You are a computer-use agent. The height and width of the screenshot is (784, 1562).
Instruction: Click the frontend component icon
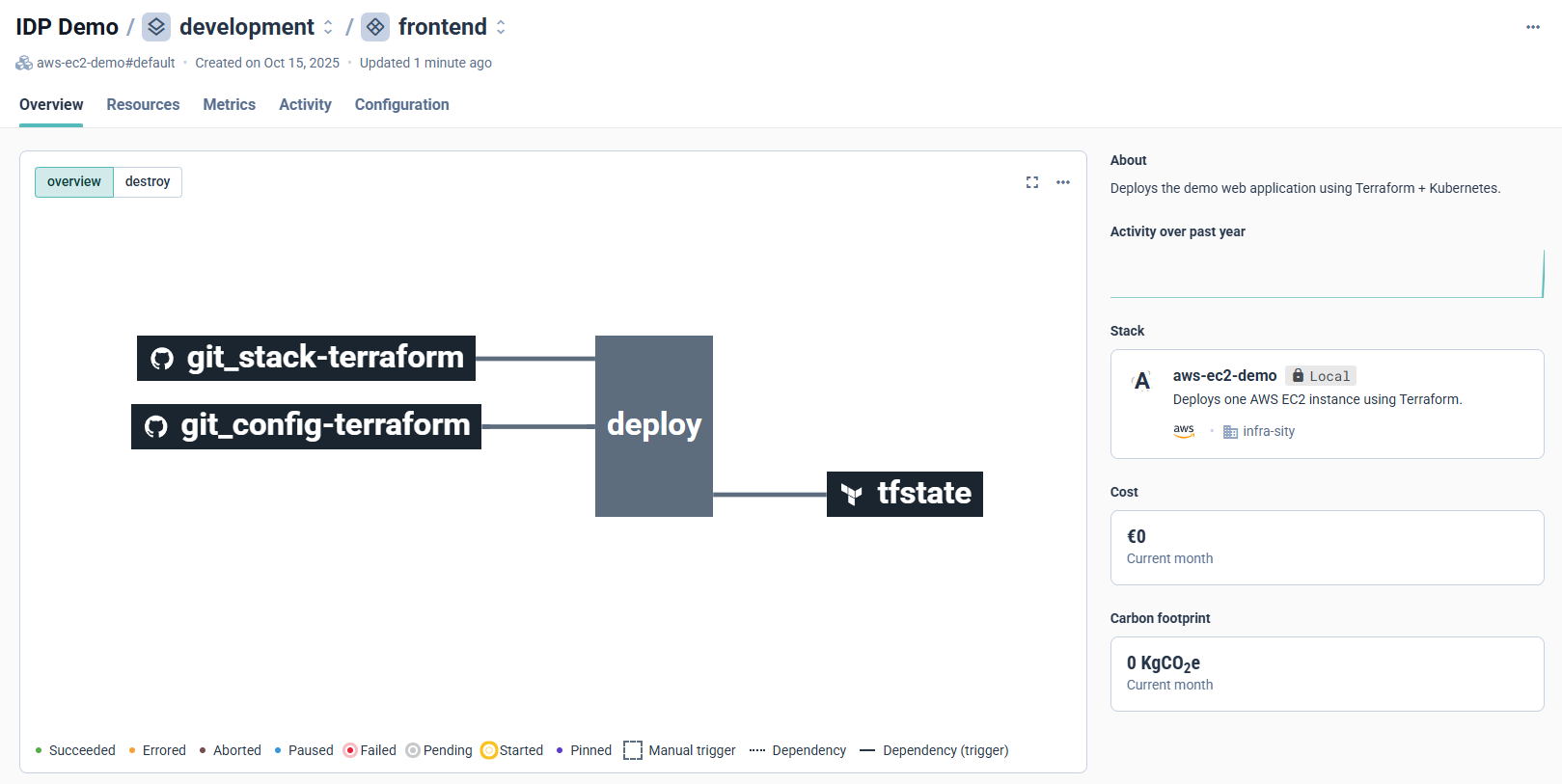[x=375, y=27]
